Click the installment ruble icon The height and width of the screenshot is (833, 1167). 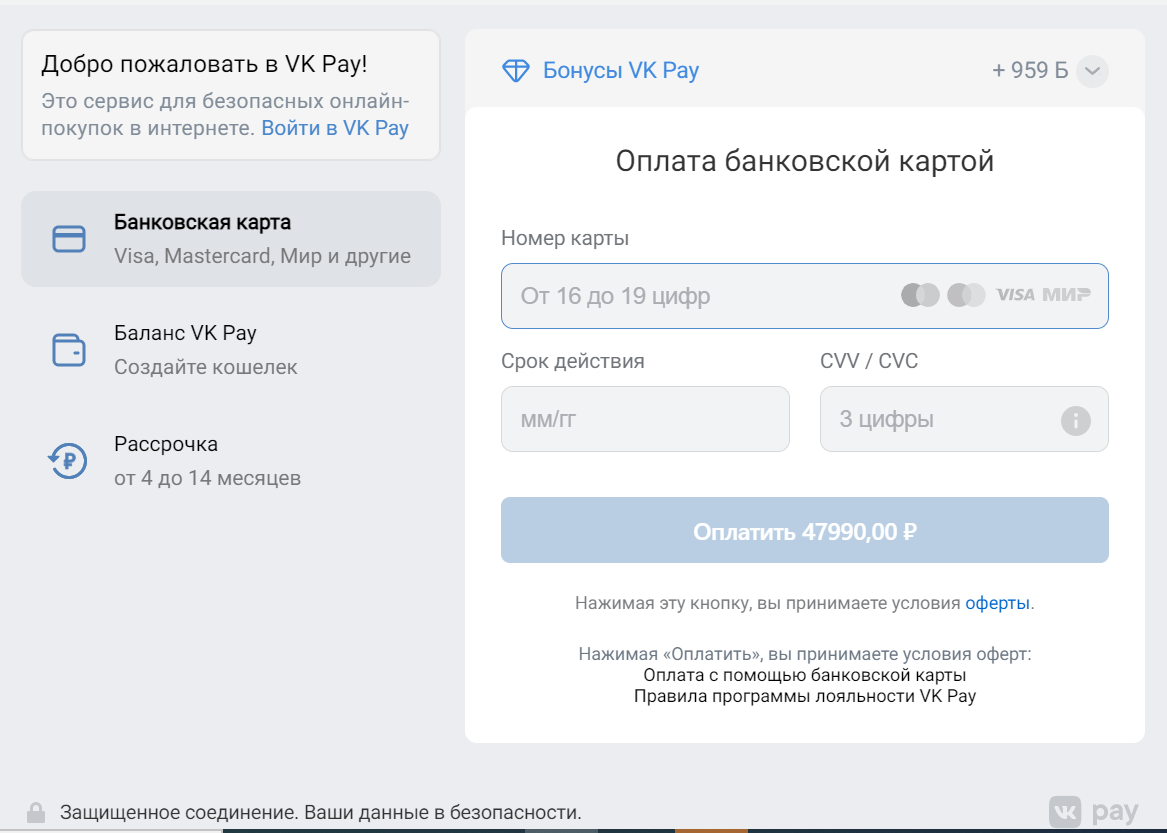click(69, 461)
